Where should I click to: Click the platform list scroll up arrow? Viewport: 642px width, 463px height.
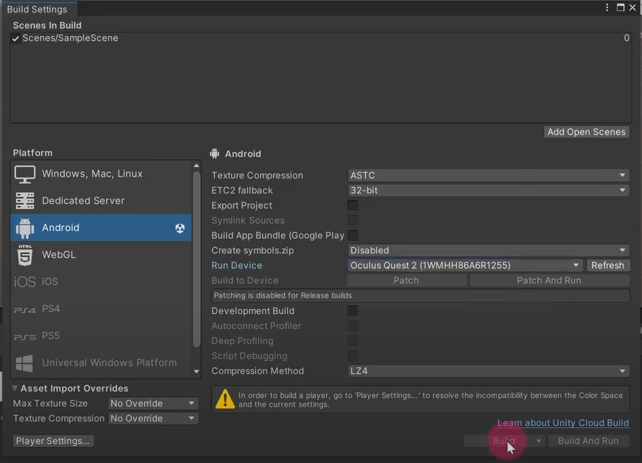coord(197,166)
